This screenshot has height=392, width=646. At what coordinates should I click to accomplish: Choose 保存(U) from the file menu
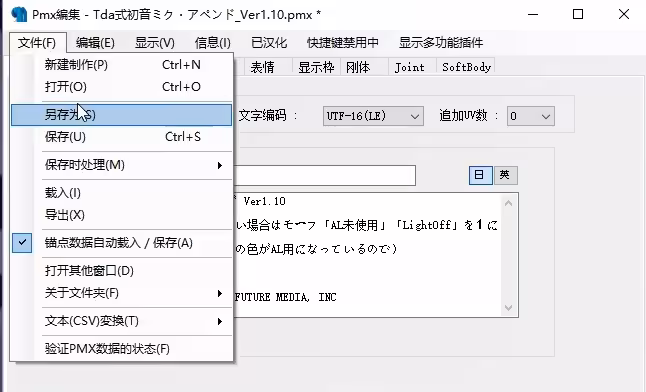coord(122,137)
